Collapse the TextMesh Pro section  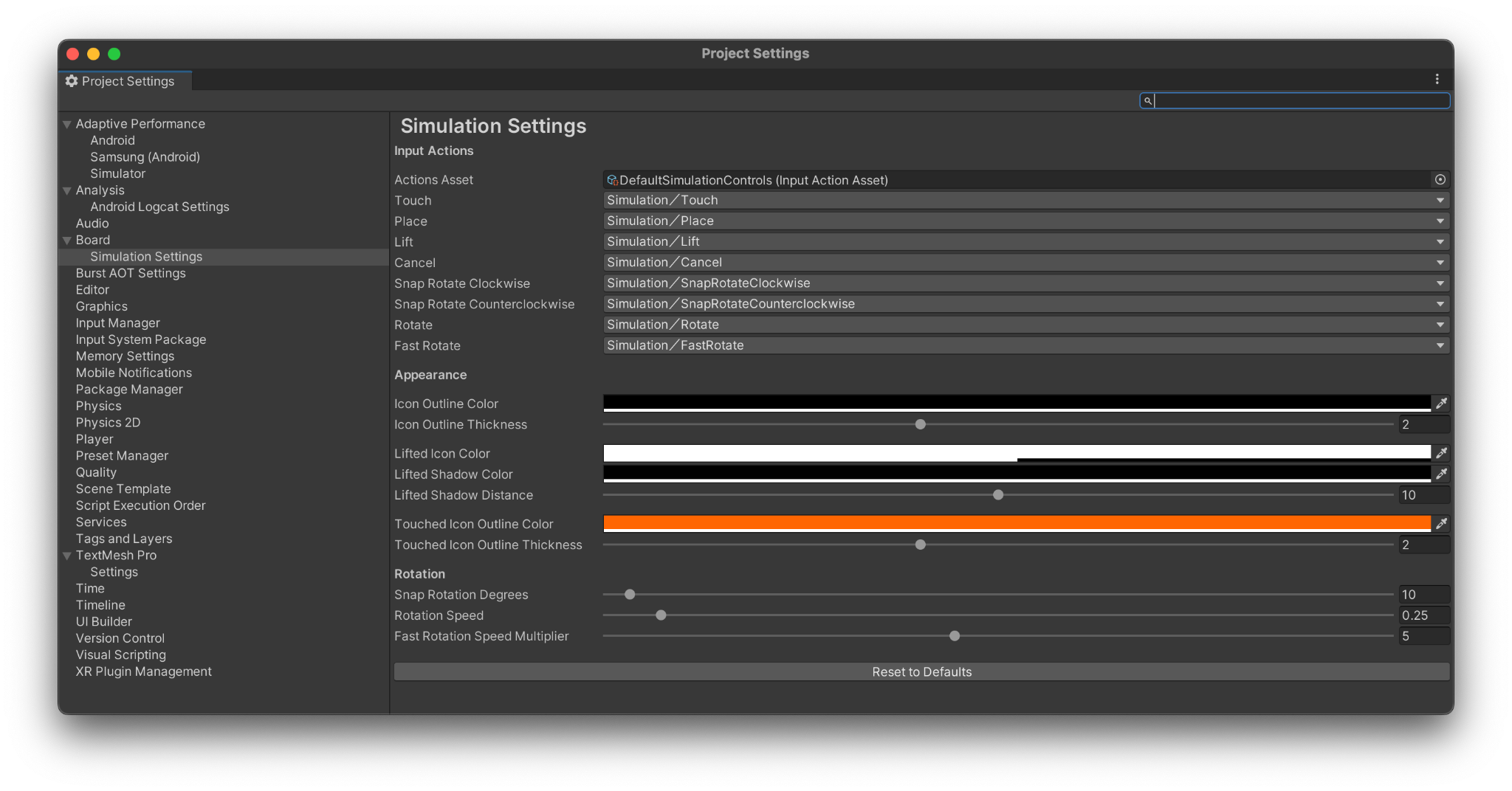(x=66, y=555)
